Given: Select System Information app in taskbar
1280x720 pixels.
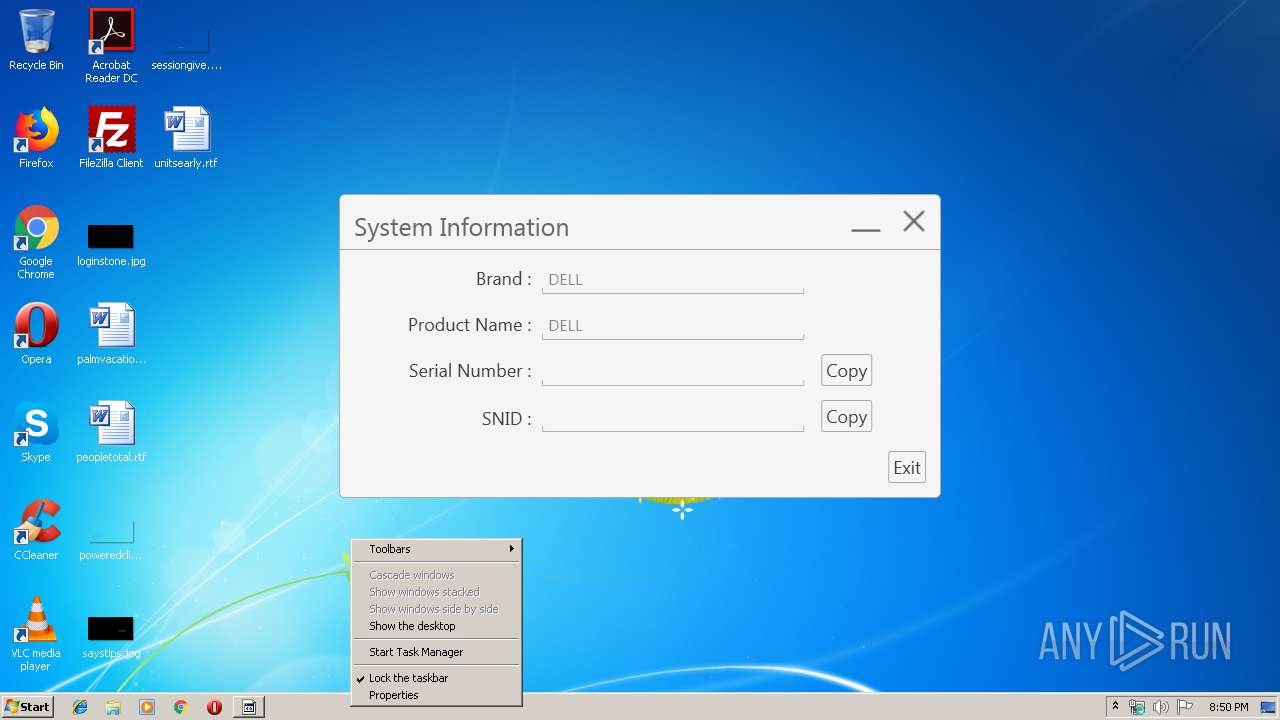Looking at the screenshot, I should click(x=250, y=707).
